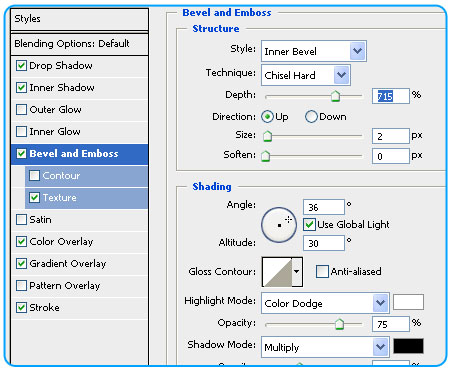Click the Styles header button
Image resolution: width=450 pixels, height=370 pixels.
(x=79, y=19)
